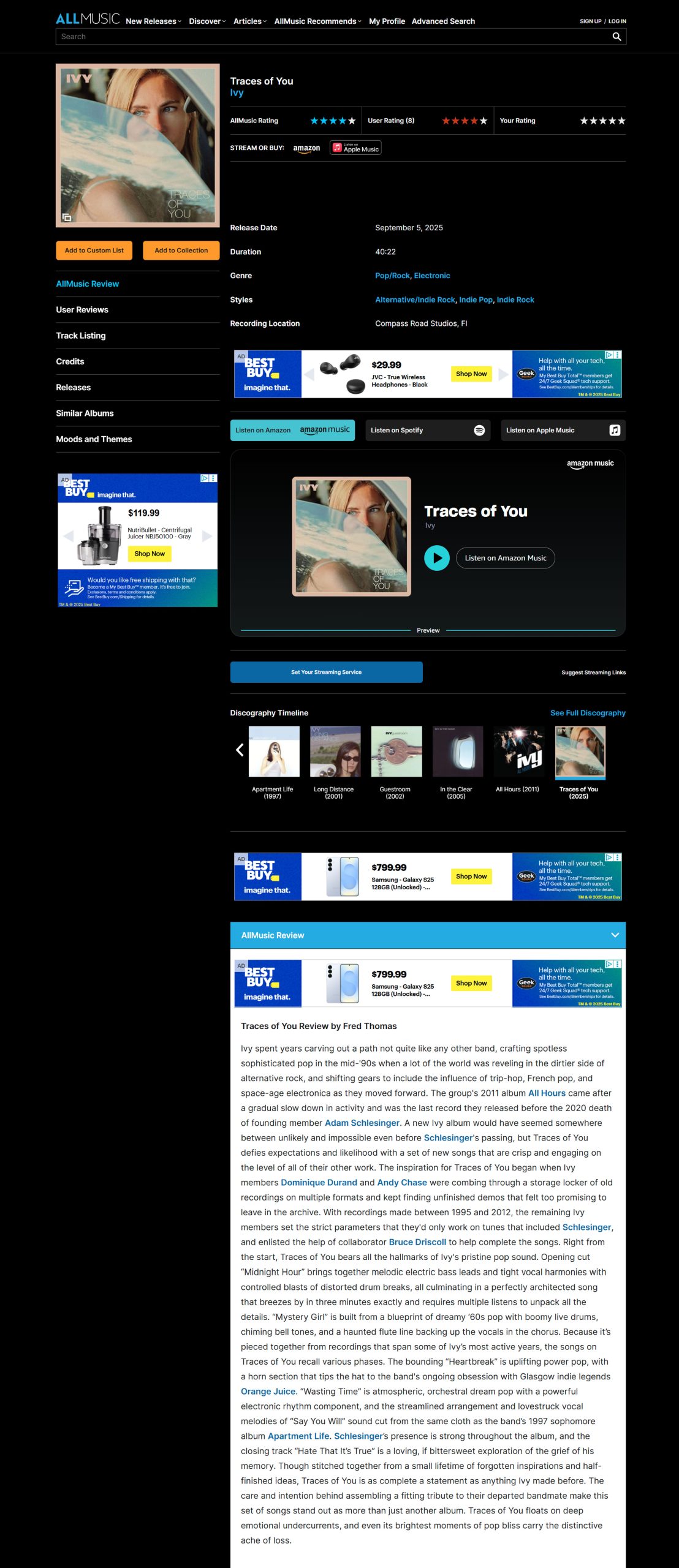Select Listen on Amazon option

pos(292,430)
